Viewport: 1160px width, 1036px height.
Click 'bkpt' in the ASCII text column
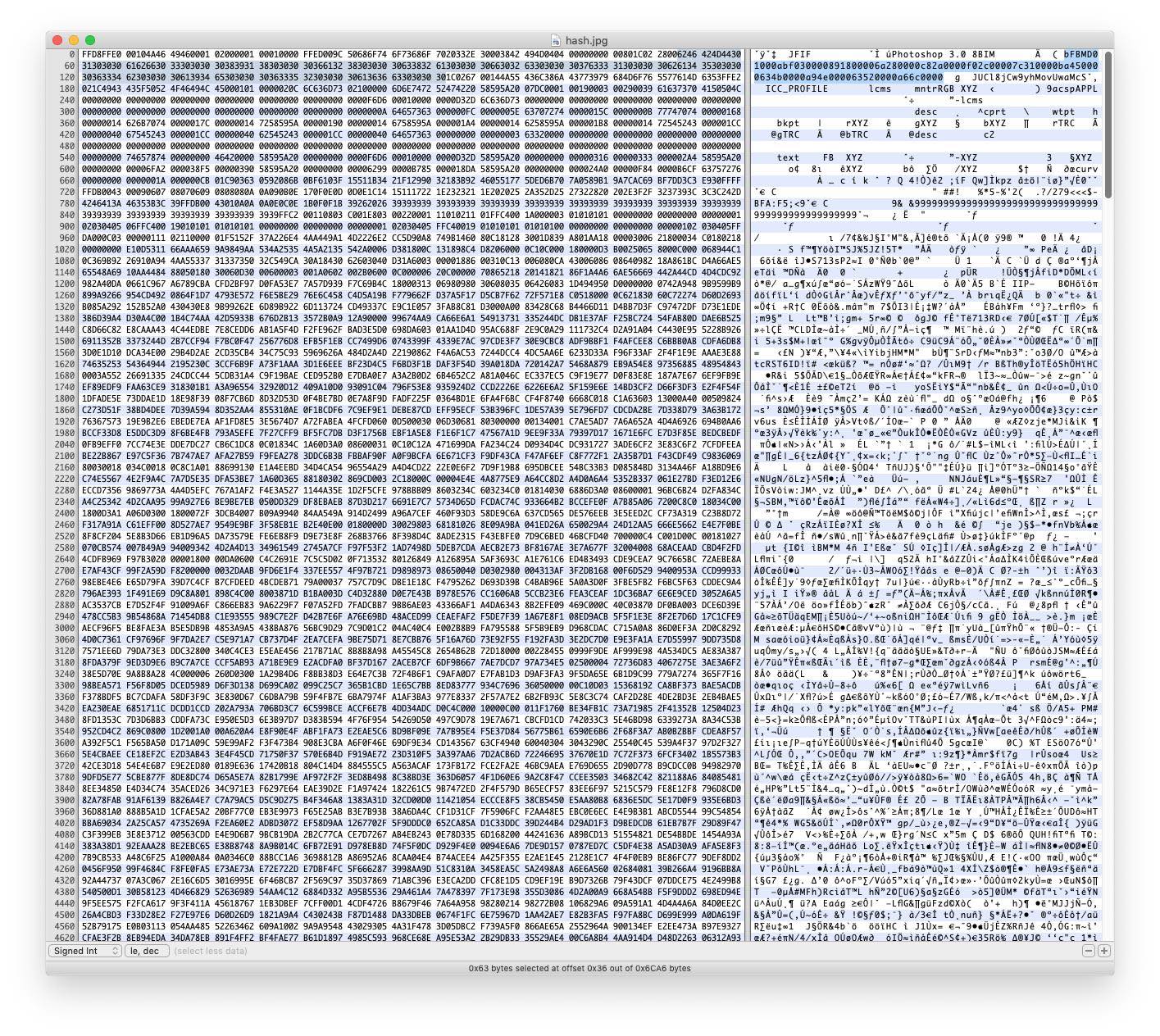pyautogui.click(x=788, y=124)
